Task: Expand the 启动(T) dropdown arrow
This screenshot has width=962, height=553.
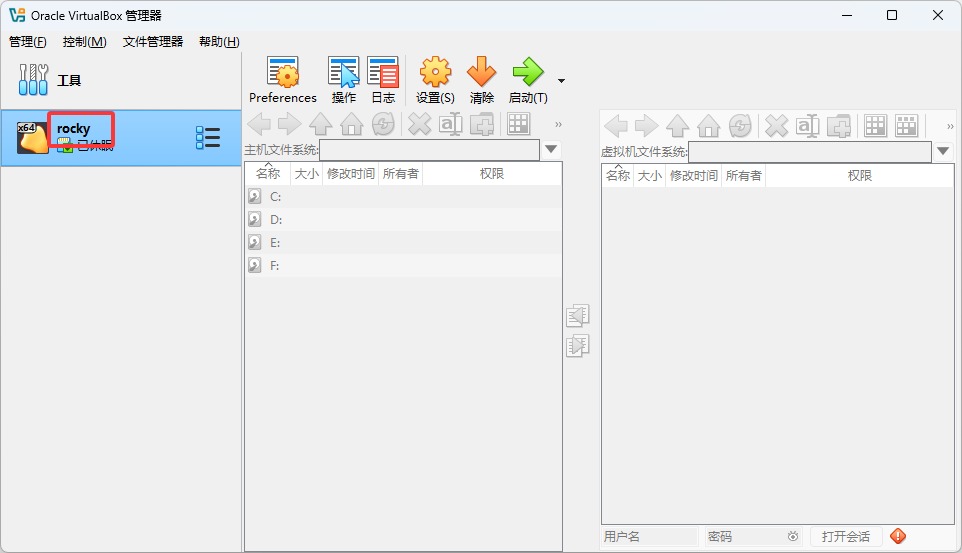Action: pyautogui.click(x=561, y=81)
